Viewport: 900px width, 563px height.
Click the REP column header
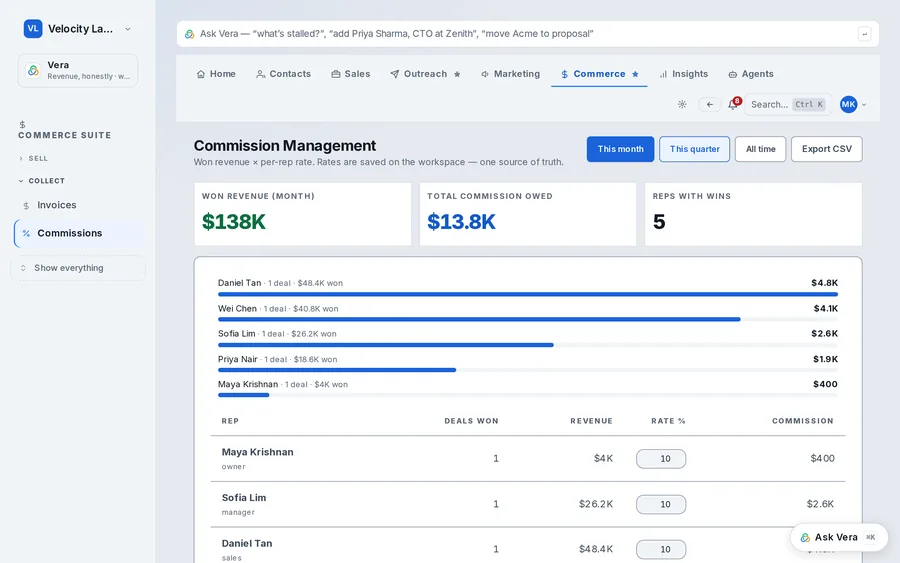click(x=230, y=421)
